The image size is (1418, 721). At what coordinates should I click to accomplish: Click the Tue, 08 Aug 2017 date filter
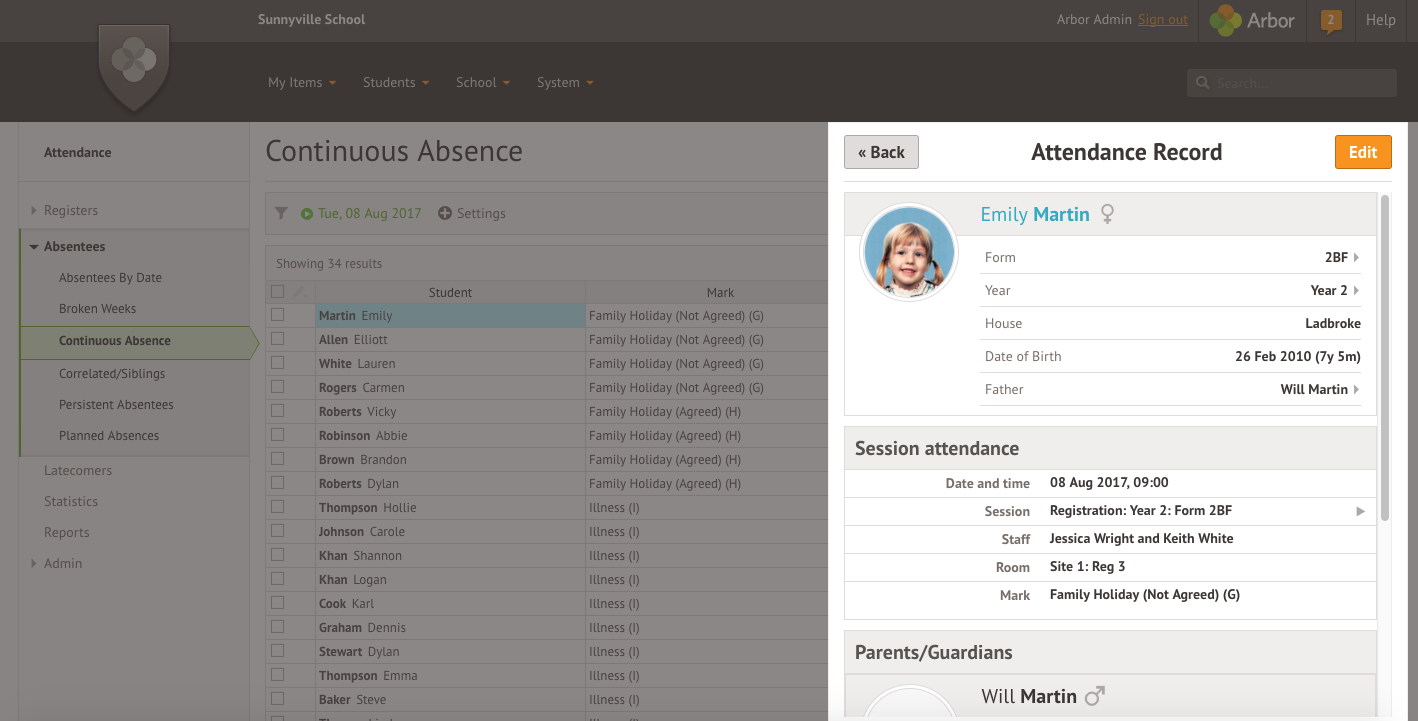(x=369, y=213)
